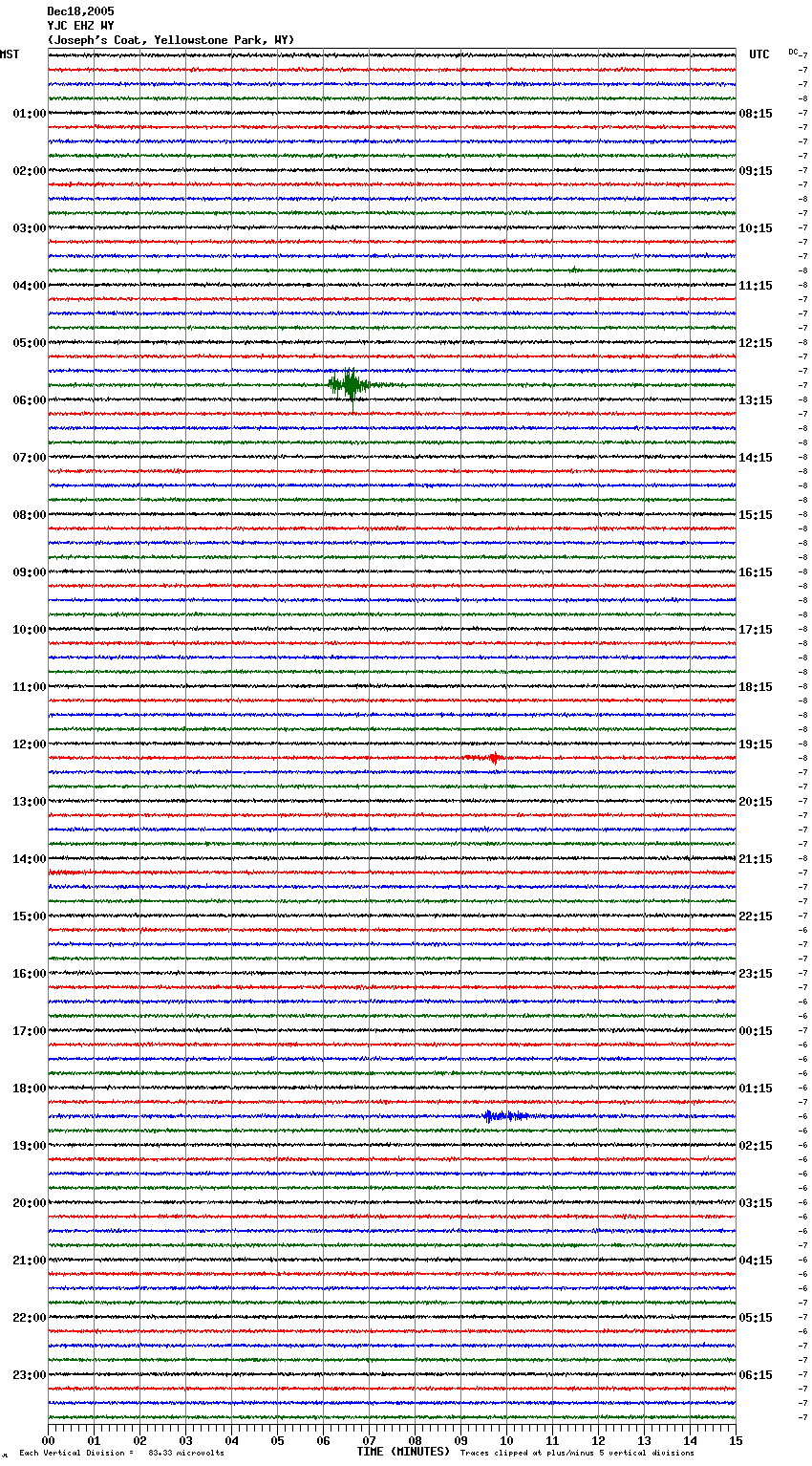812x1466 pixels.
Task: Click the Each Vertical Division microvolts note
Action: 121,1453
